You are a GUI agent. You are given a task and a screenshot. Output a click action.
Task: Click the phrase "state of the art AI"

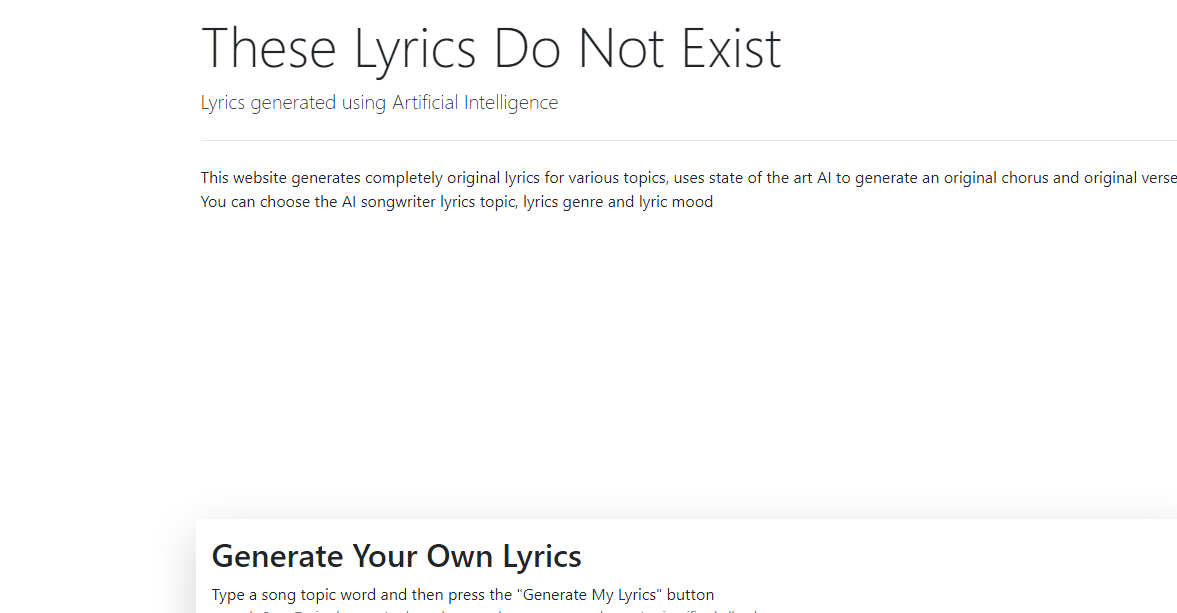(x=768, y=178)
